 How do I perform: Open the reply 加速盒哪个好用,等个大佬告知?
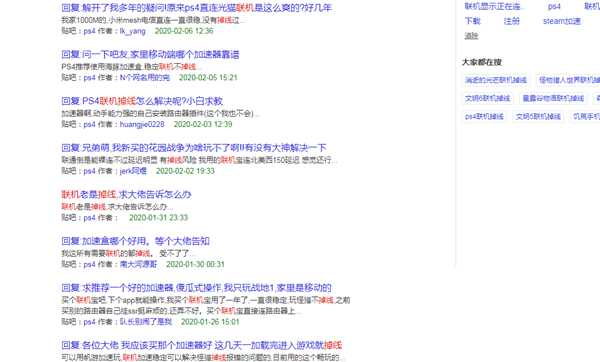pos(135,241)
